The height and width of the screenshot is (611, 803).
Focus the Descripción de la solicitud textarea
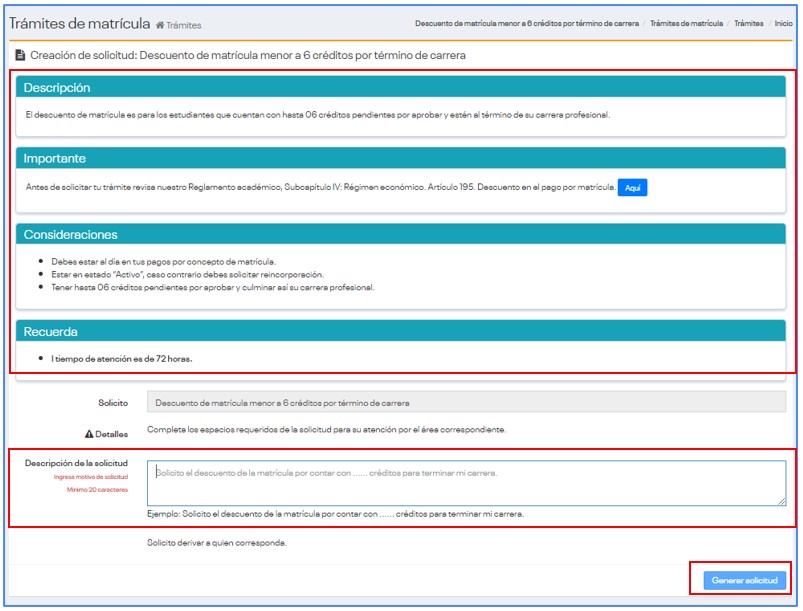click(x=466, y=483)
